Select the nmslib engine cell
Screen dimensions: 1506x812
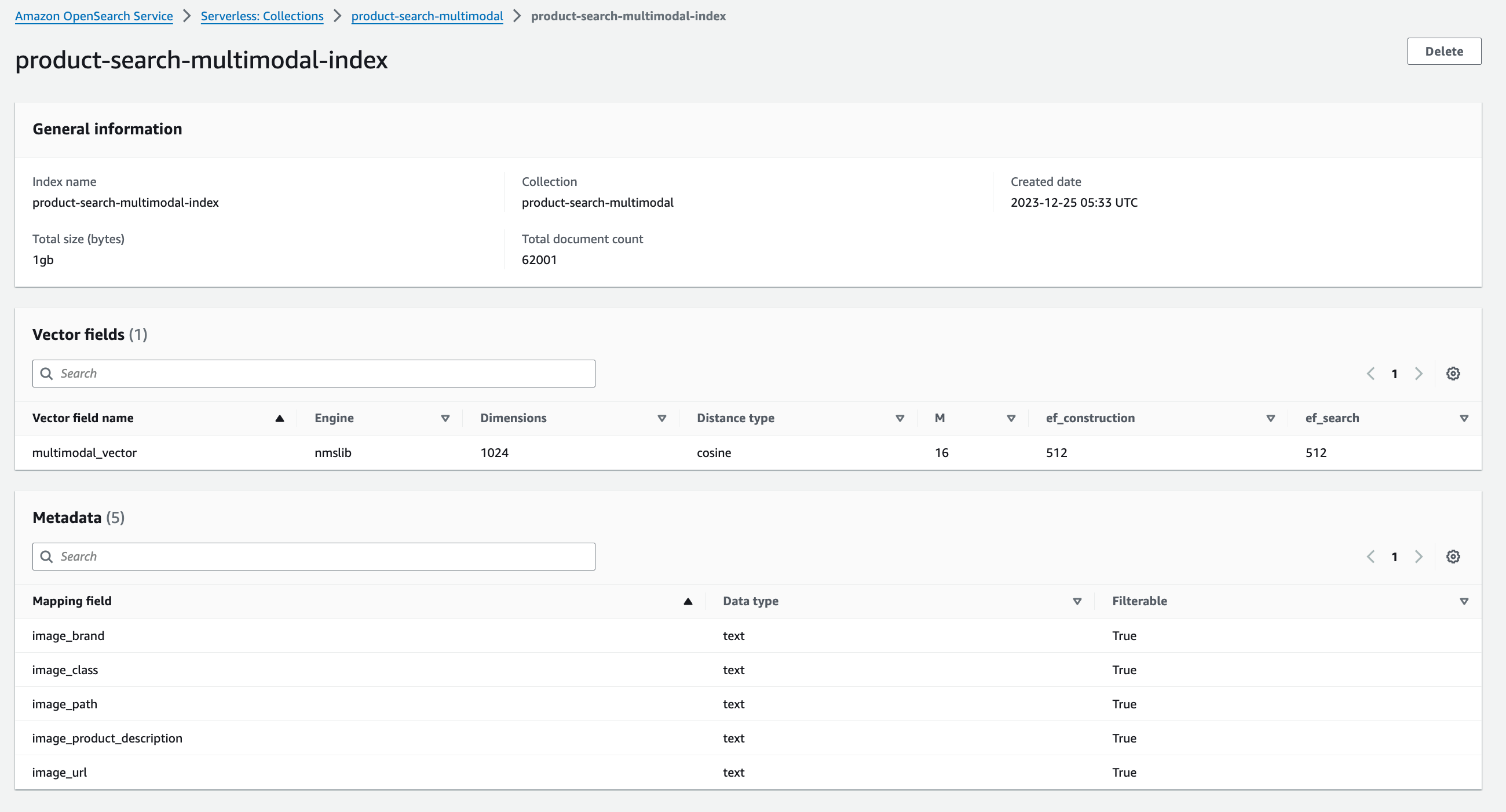pos(332,452)
